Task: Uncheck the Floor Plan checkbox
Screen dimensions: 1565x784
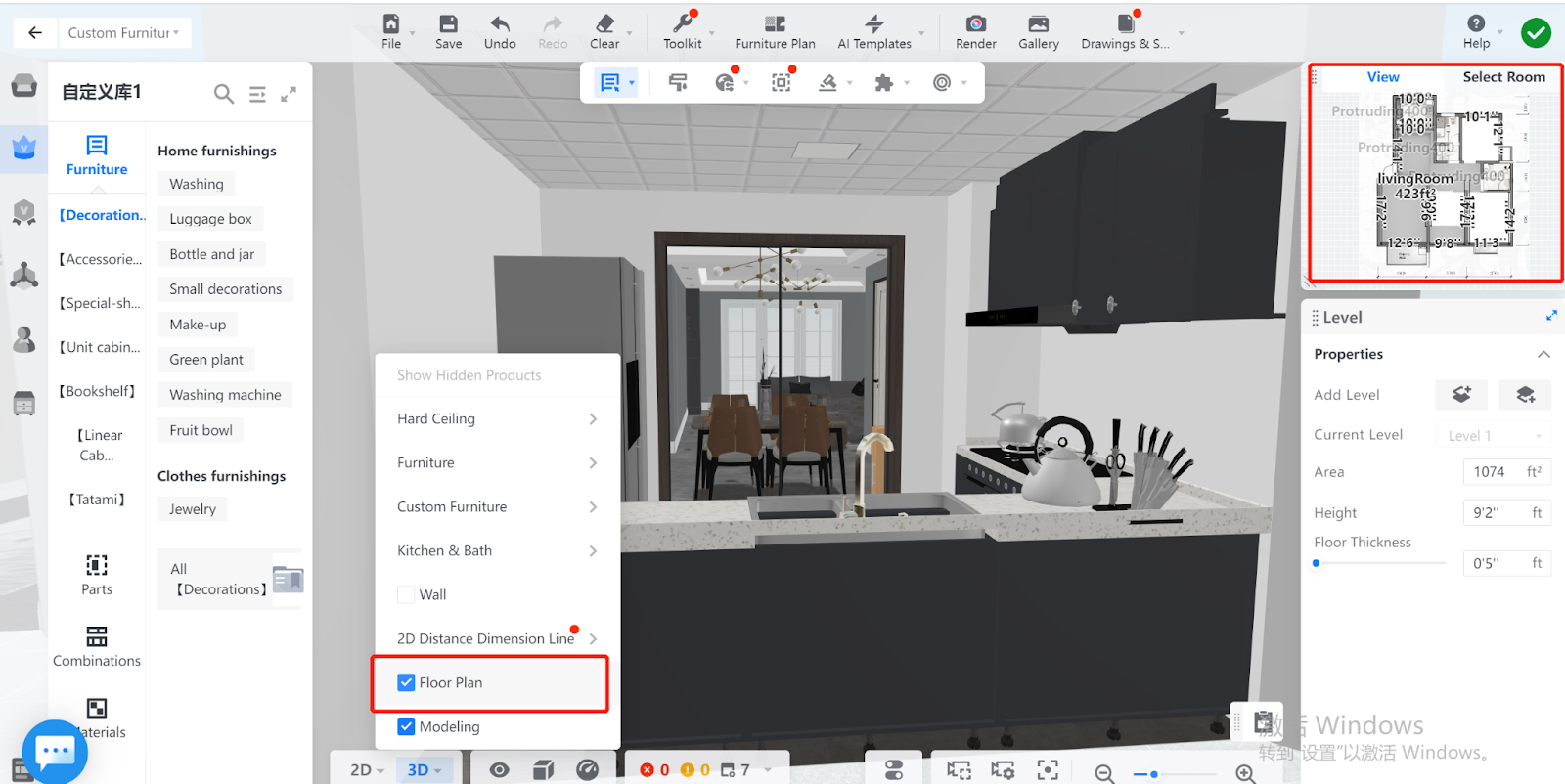Action: [406, 682]
